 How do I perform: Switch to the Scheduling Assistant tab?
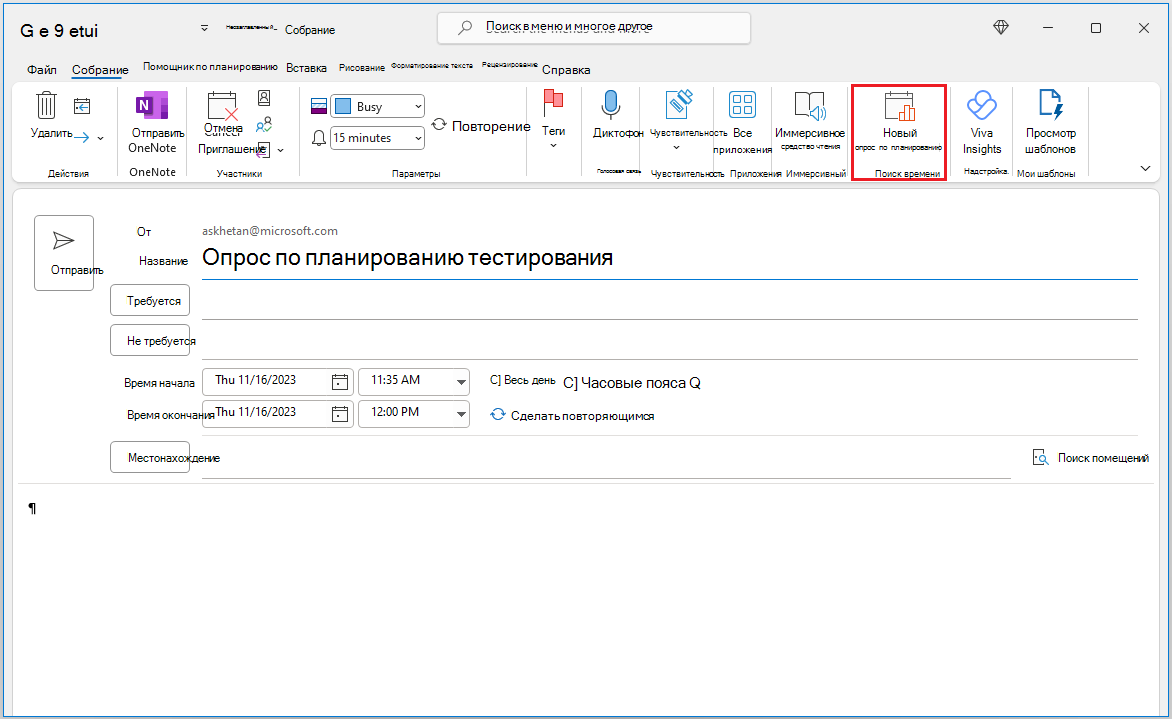(x=210, y=67)
